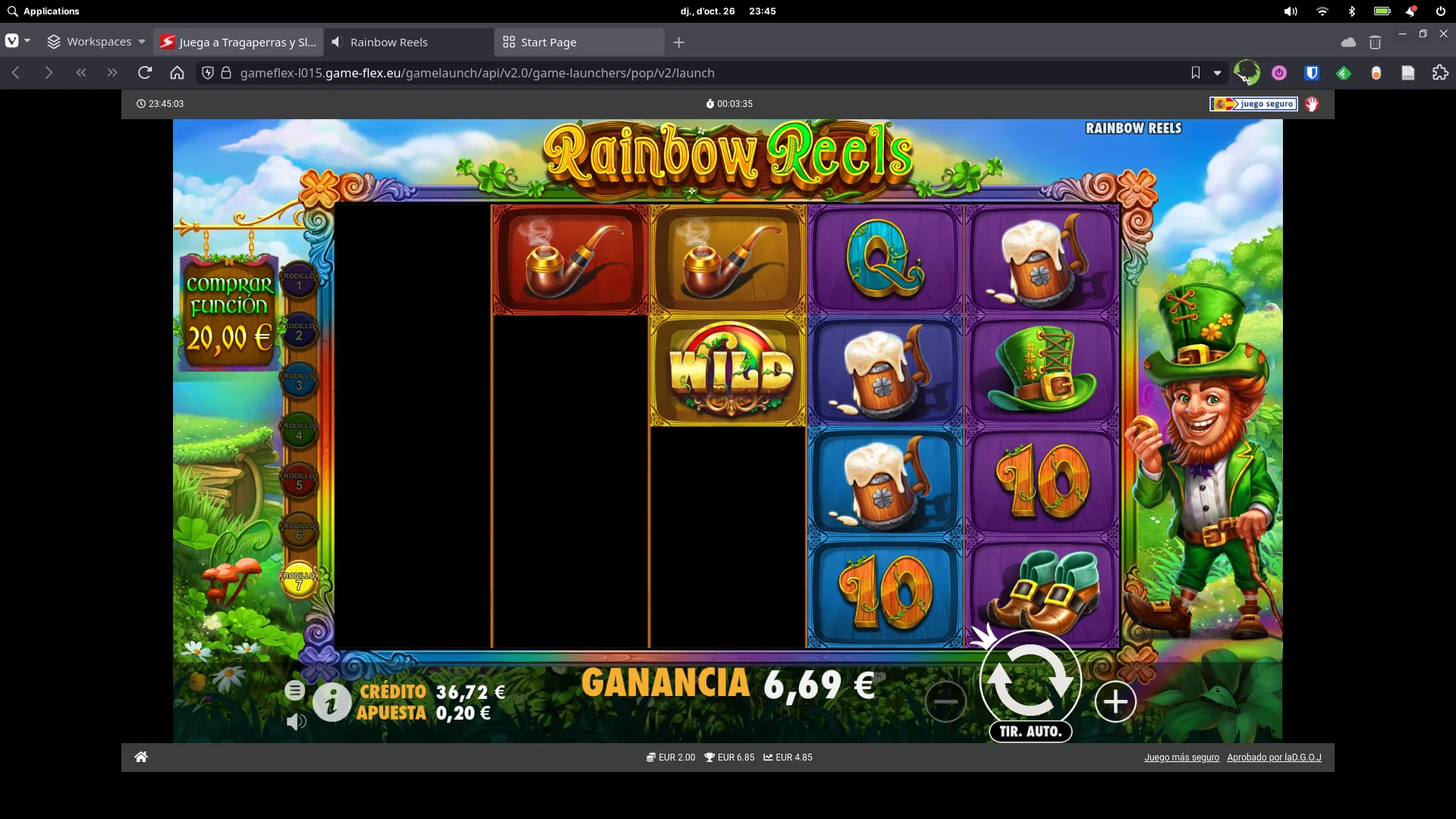Select the Rodillo 2 badge
The image size is (1456, 819).
point(299,331)
